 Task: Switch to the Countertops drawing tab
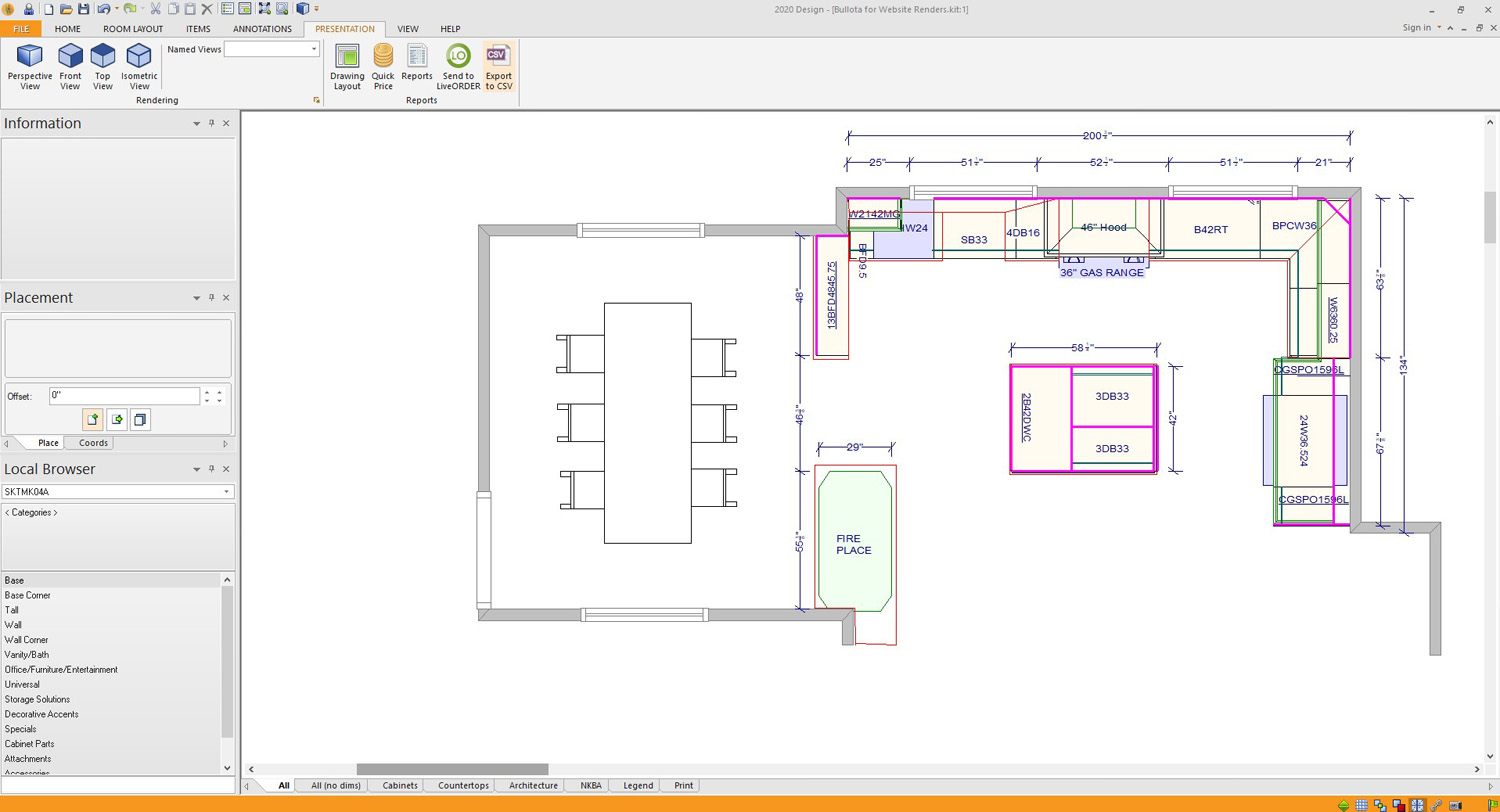463,786
